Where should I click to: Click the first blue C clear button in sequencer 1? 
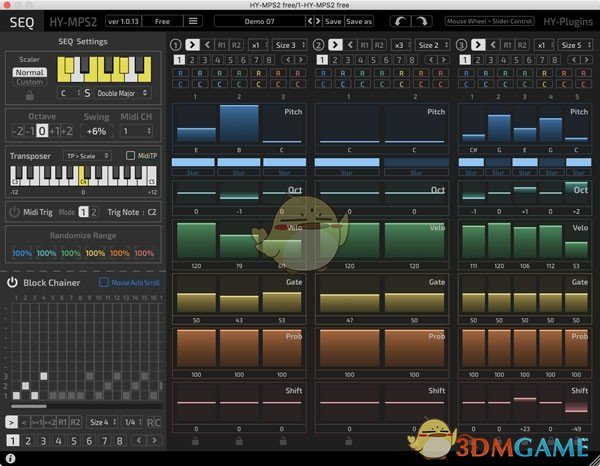(x=181, y=84)
